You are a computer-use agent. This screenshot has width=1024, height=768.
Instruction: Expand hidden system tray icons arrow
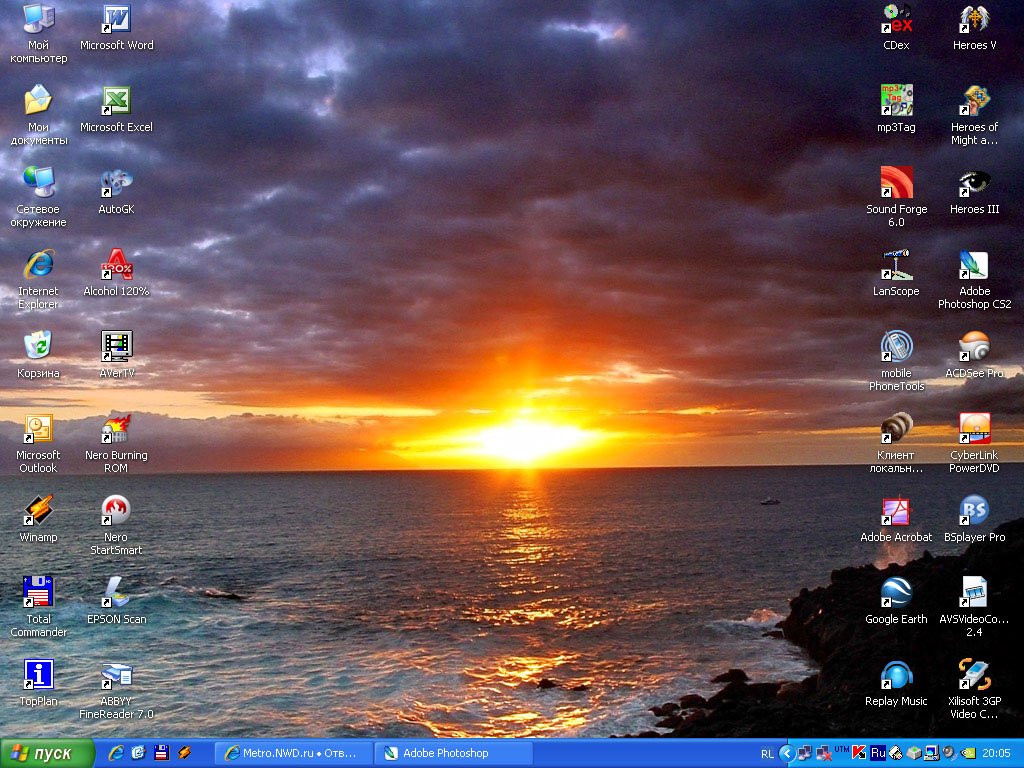coord(787,753)
